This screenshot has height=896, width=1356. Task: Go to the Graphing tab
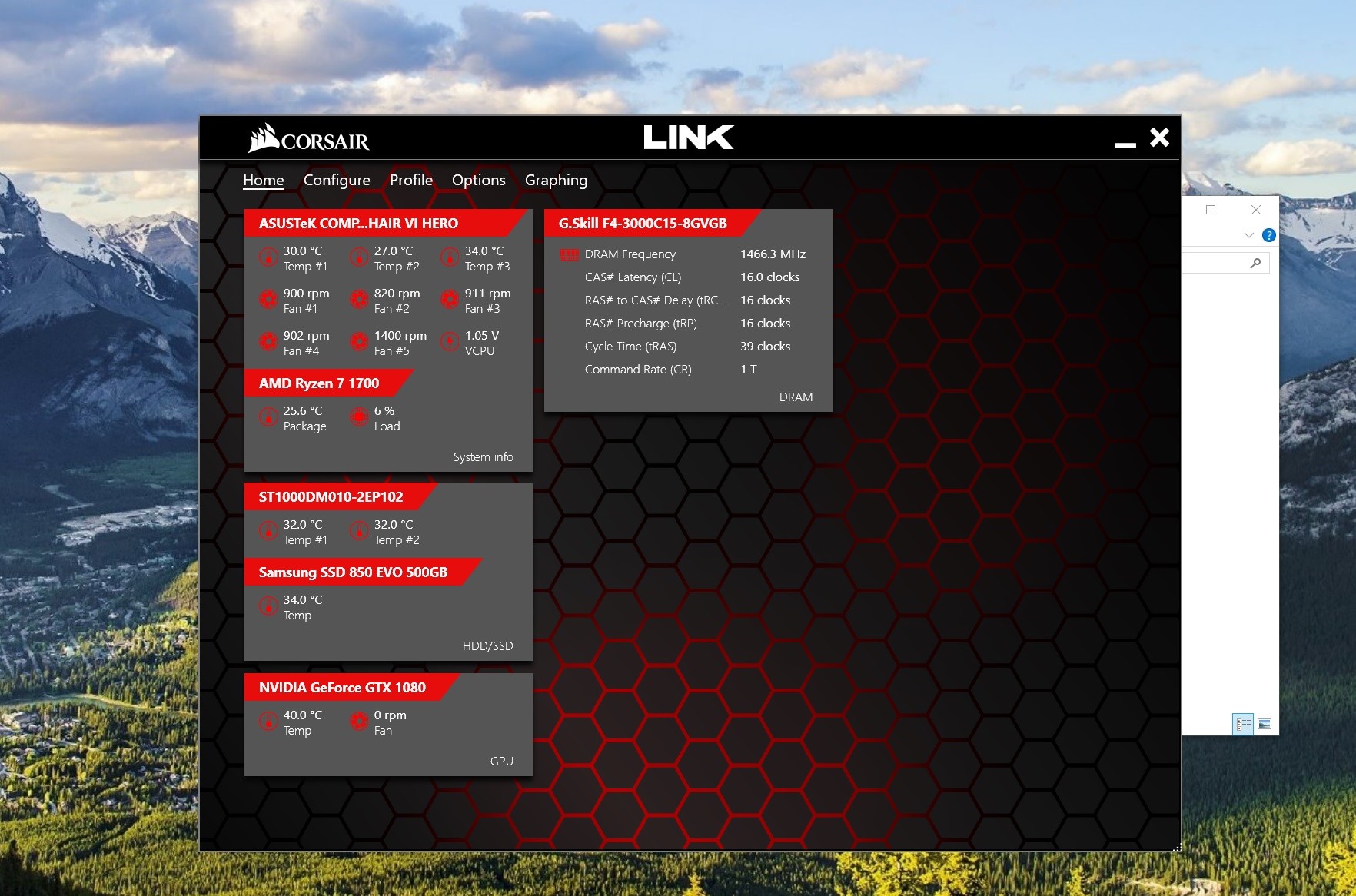(557, 180)
